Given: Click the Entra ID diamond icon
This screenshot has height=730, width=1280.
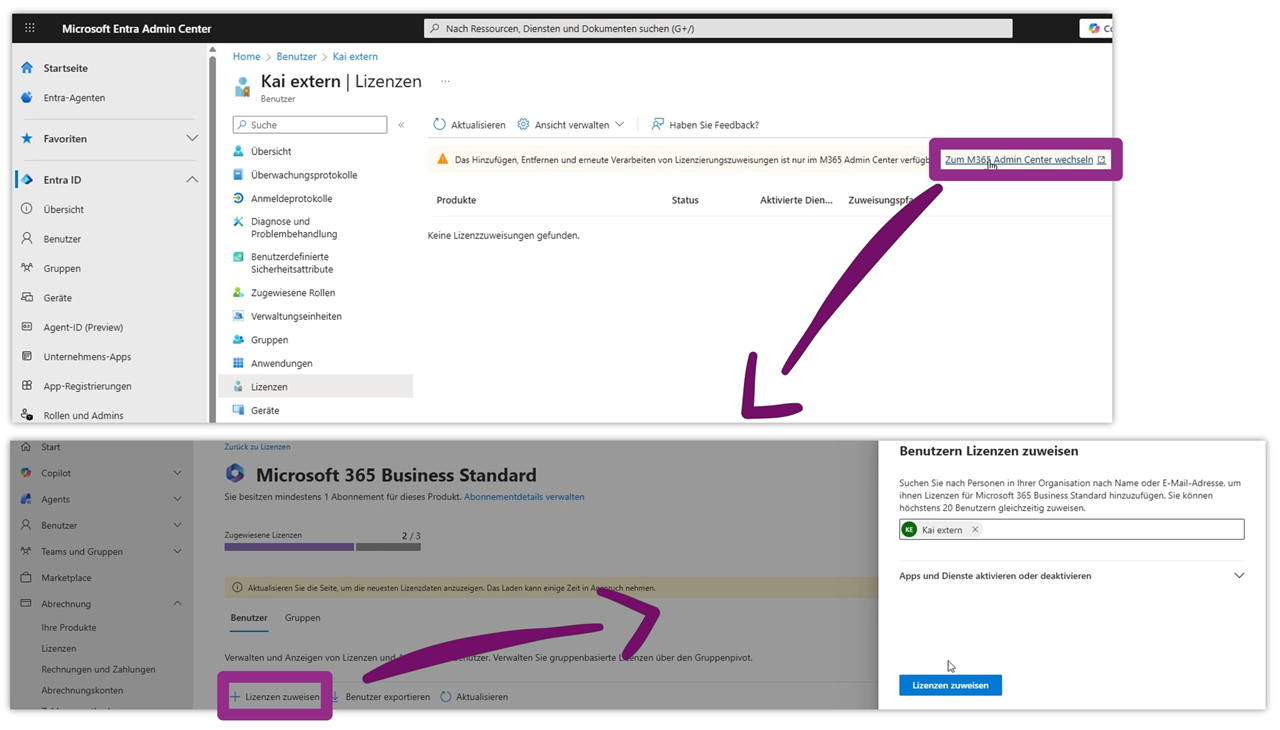Looking at the screenshot, I should [x=27, y=180].
